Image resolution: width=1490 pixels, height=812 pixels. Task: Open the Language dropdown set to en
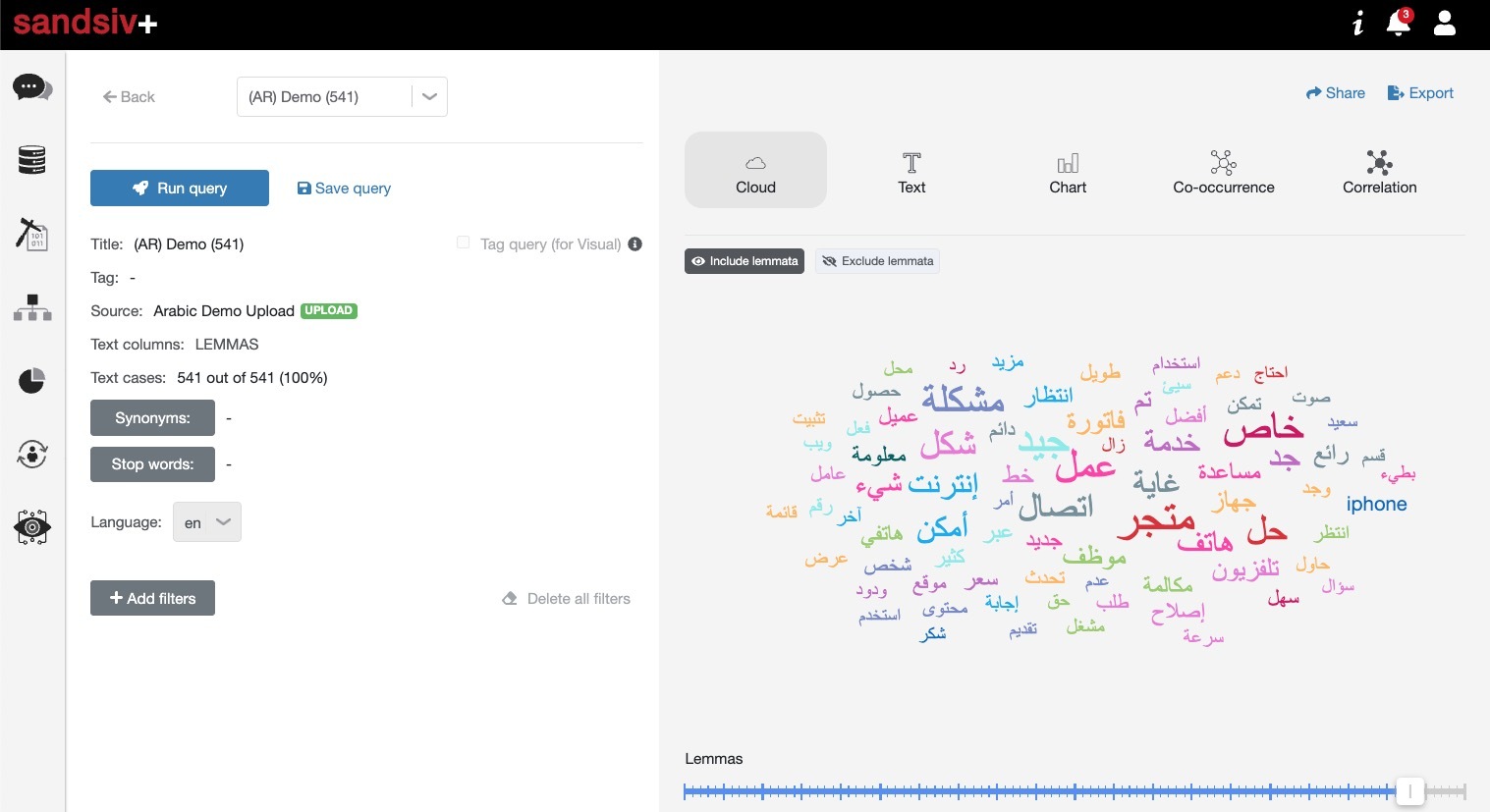coord(206,522)
